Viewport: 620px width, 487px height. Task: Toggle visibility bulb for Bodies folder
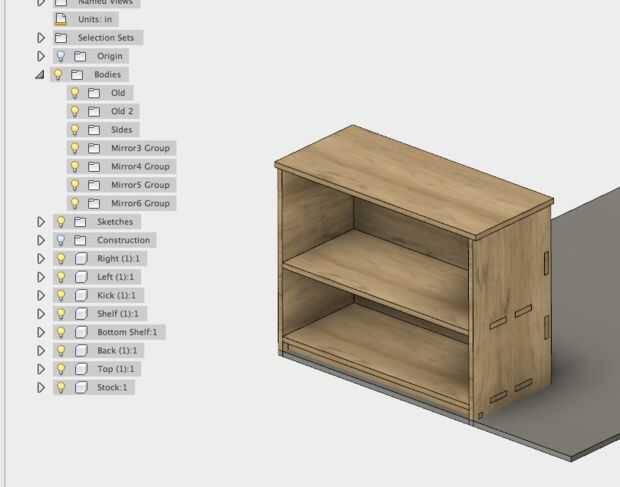(58, 74)
